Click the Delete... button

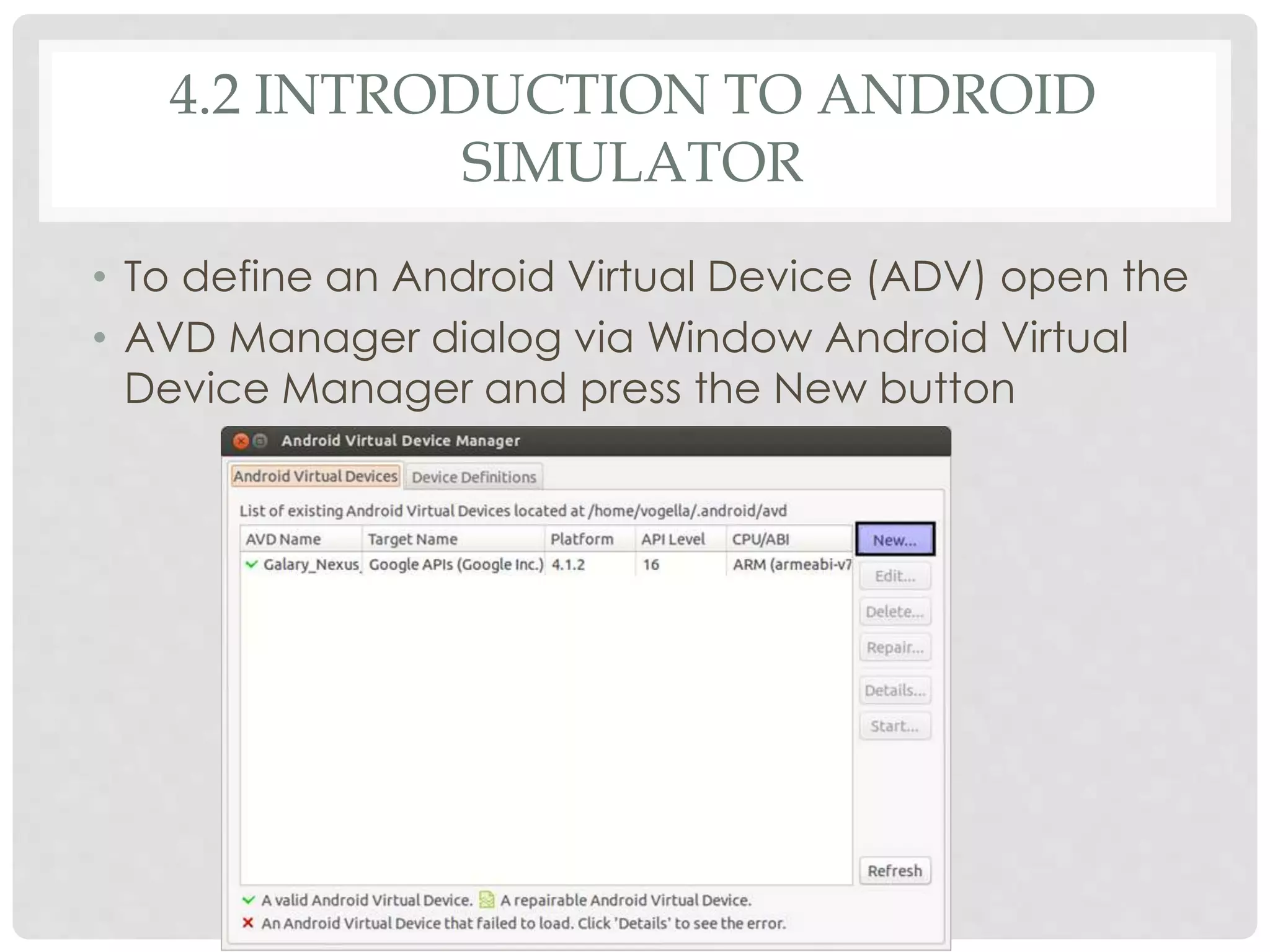(x=894, y=612)
